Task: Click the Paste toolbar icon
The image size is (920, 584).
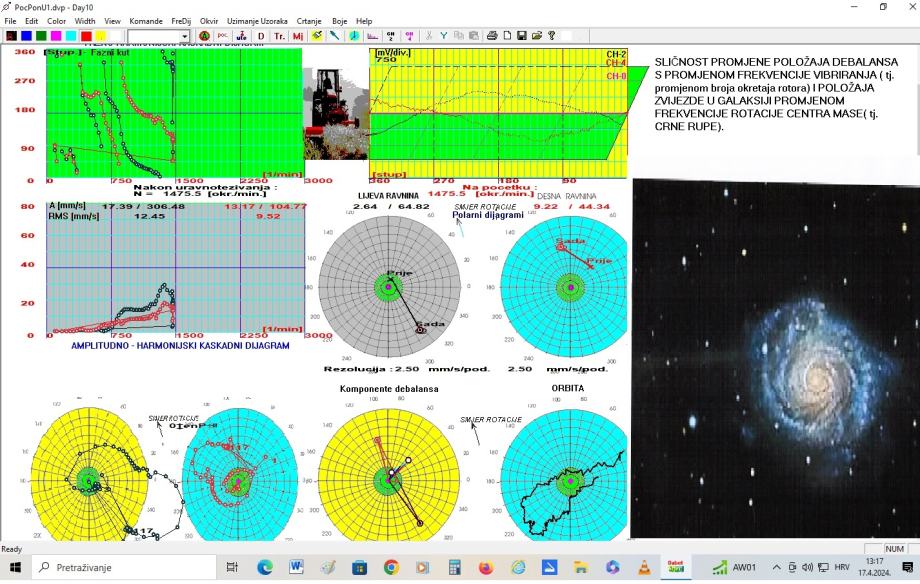Action: 473,36
